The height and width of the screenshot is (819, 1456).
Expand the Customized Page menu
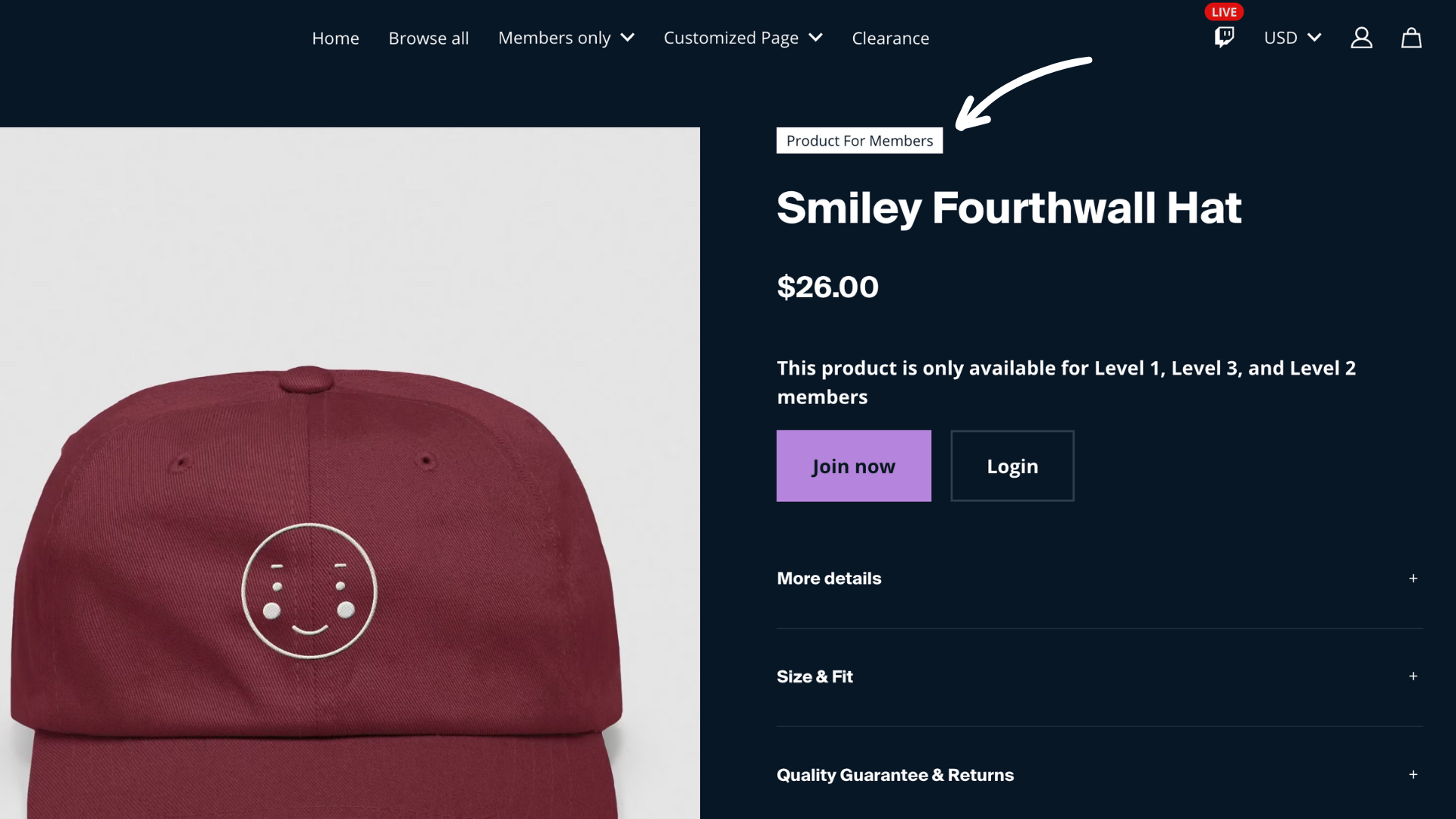pyautogui.click(x=742, y=37)
